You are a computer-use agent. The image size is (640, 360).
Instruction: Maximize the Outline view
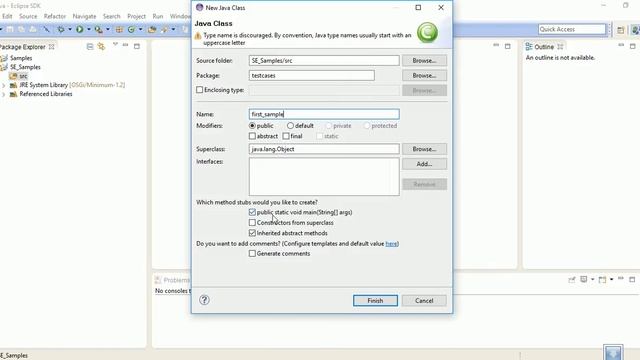[x=632, y=46]
